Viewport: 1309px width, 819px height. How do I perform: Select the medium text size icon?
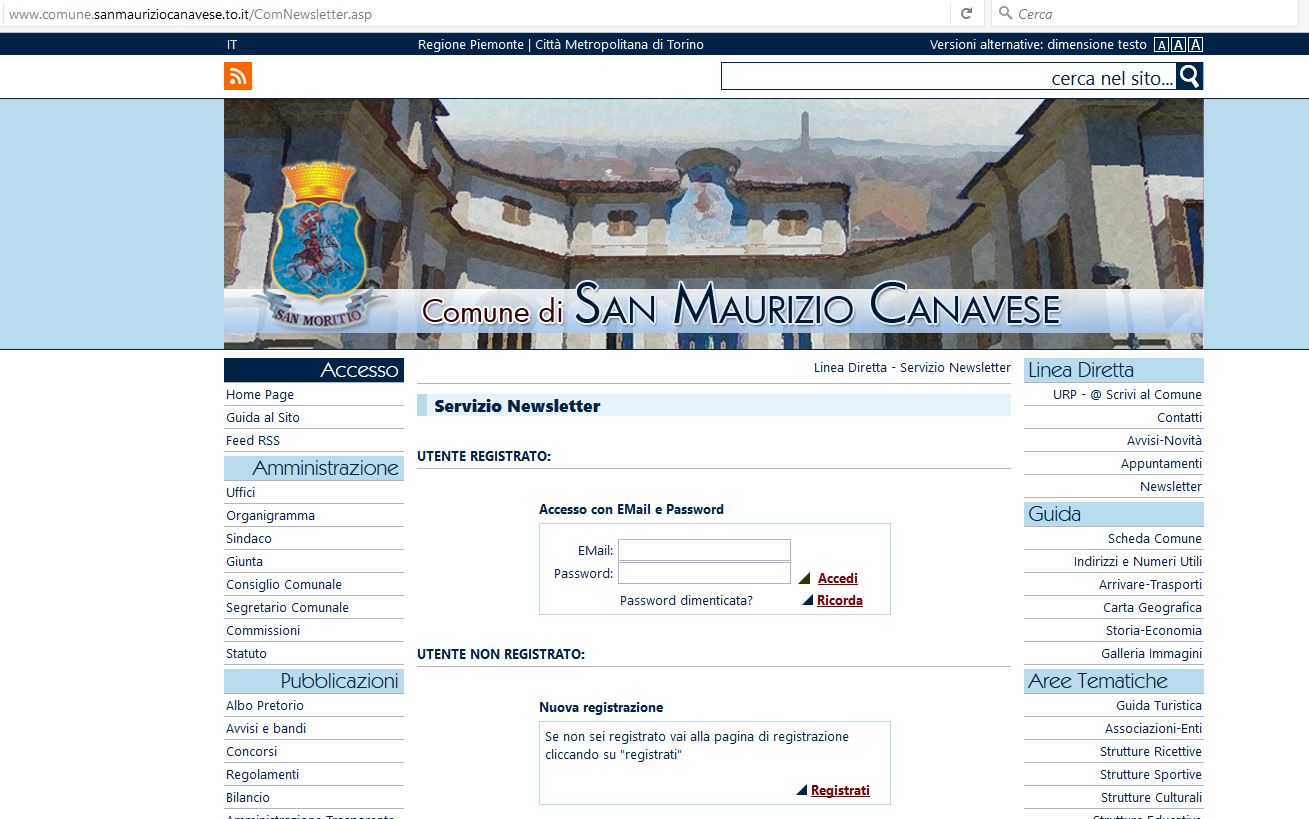[1178, 45]
